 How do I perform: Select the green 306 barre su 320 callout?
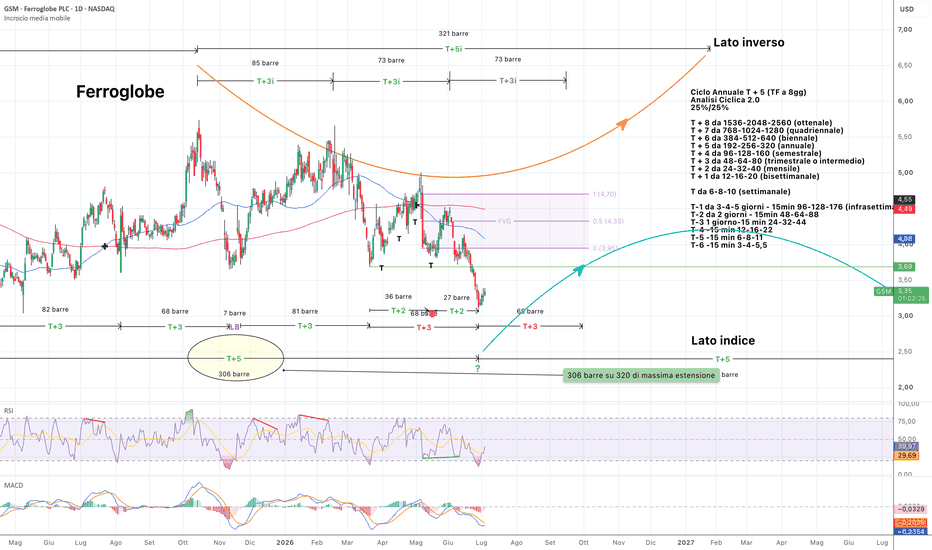click(x=641, y=375)
